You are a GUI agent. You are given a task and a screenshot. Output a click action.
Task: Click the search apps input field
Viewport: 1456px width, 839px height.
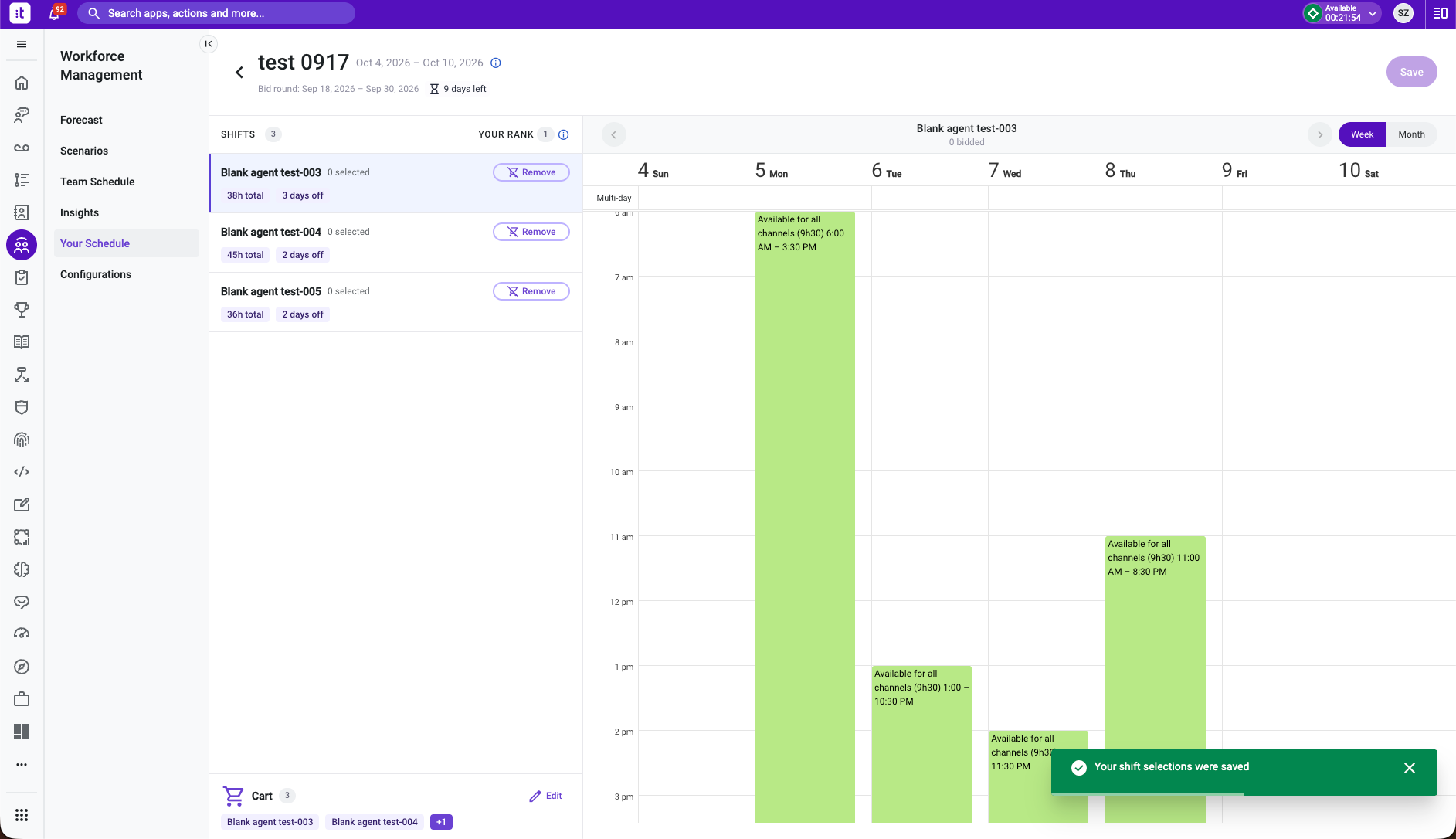(x=216, y=13)
